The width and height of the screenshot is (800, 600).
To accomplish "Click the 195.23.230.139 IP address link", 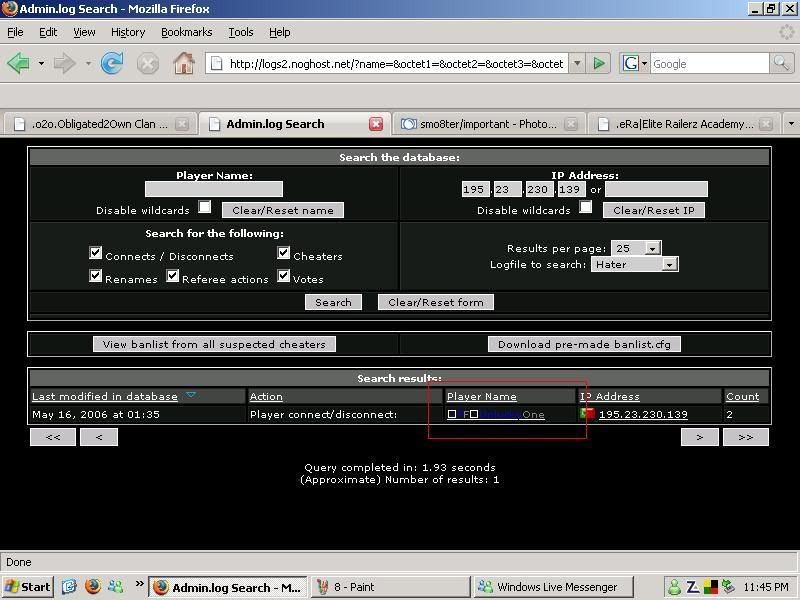I will tap(643, 414).
